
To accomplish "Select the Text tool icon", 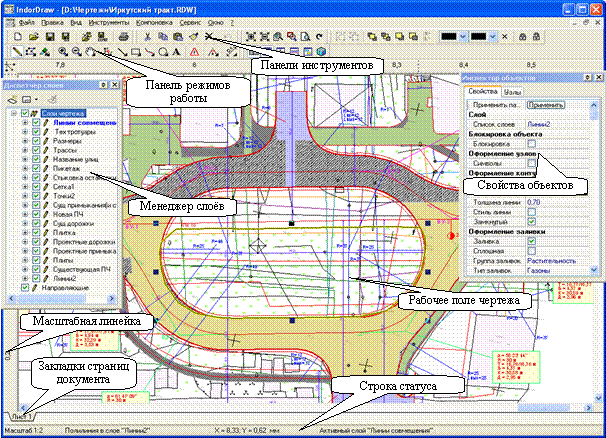I will pyautogui.click(x=178, y=50).
